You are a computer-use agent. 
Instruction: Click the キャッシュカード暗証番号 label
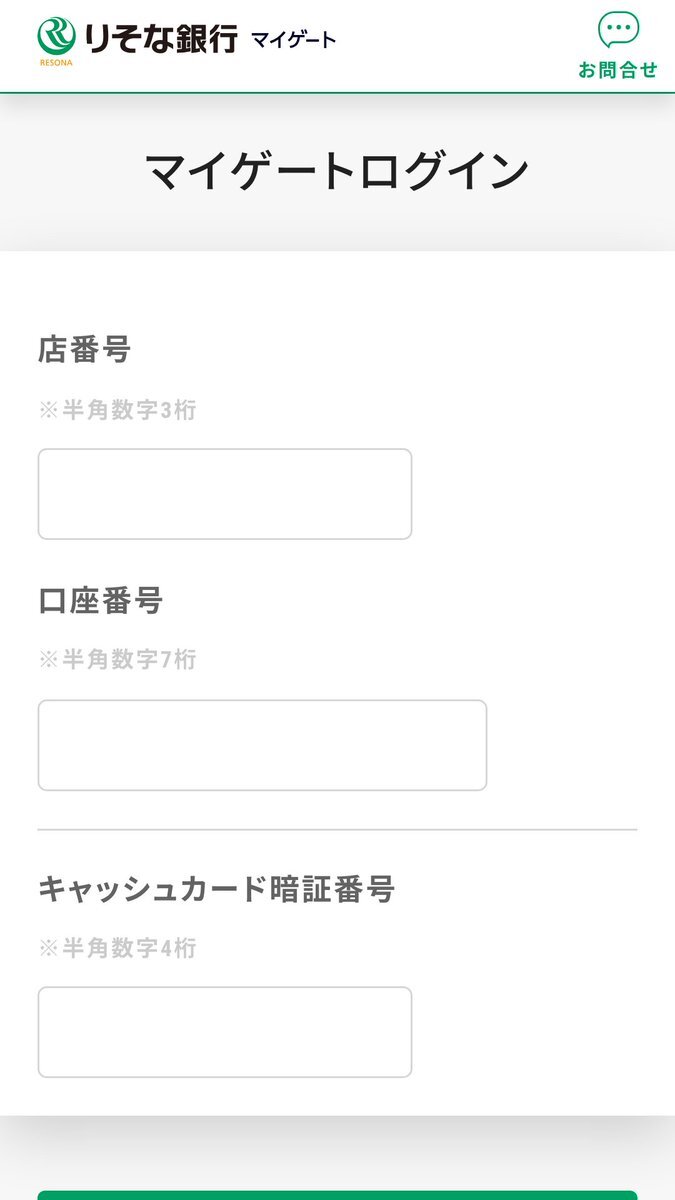[x=217, y=889]
